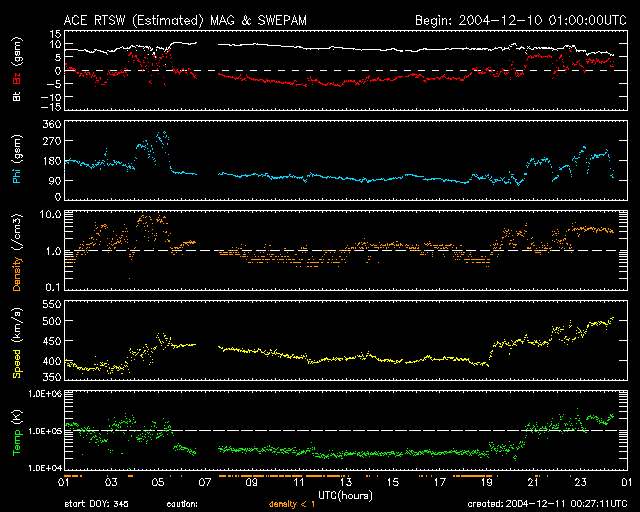The image size is (640, 512).
Task: Click the 'caution:' label at bottom
Action: click(182, 504)
